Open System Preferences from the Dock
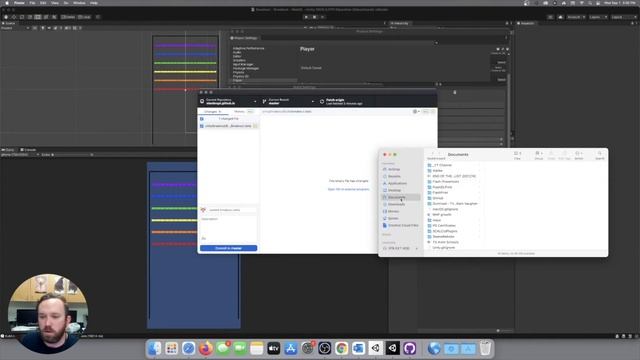Image resolution: width=640 pixels, height=360 pixels. point(308,348)
